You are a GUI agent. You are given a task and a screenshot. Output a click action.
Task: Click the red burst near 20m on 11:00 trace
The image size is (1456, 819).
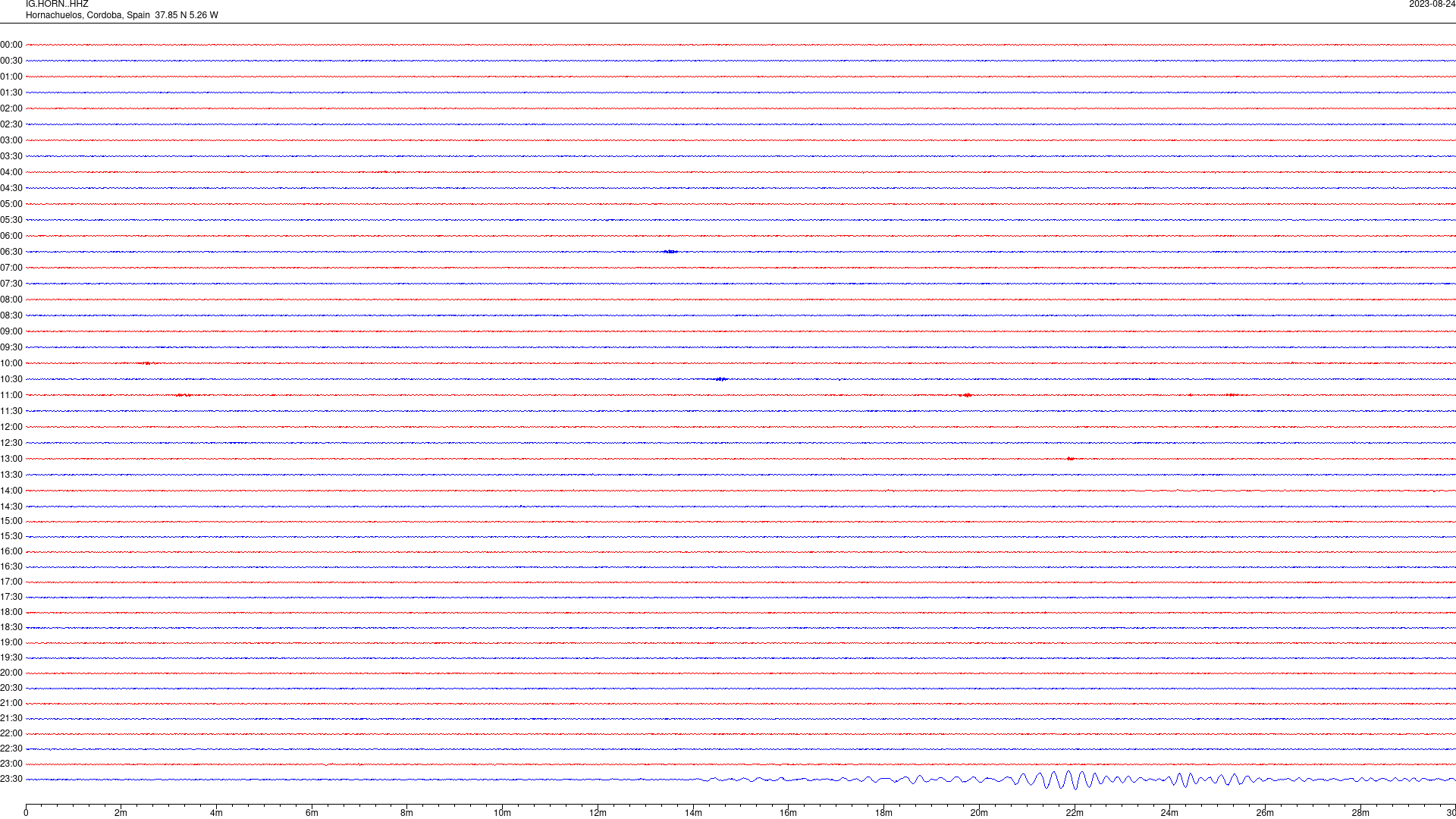[x=965, y=395]
